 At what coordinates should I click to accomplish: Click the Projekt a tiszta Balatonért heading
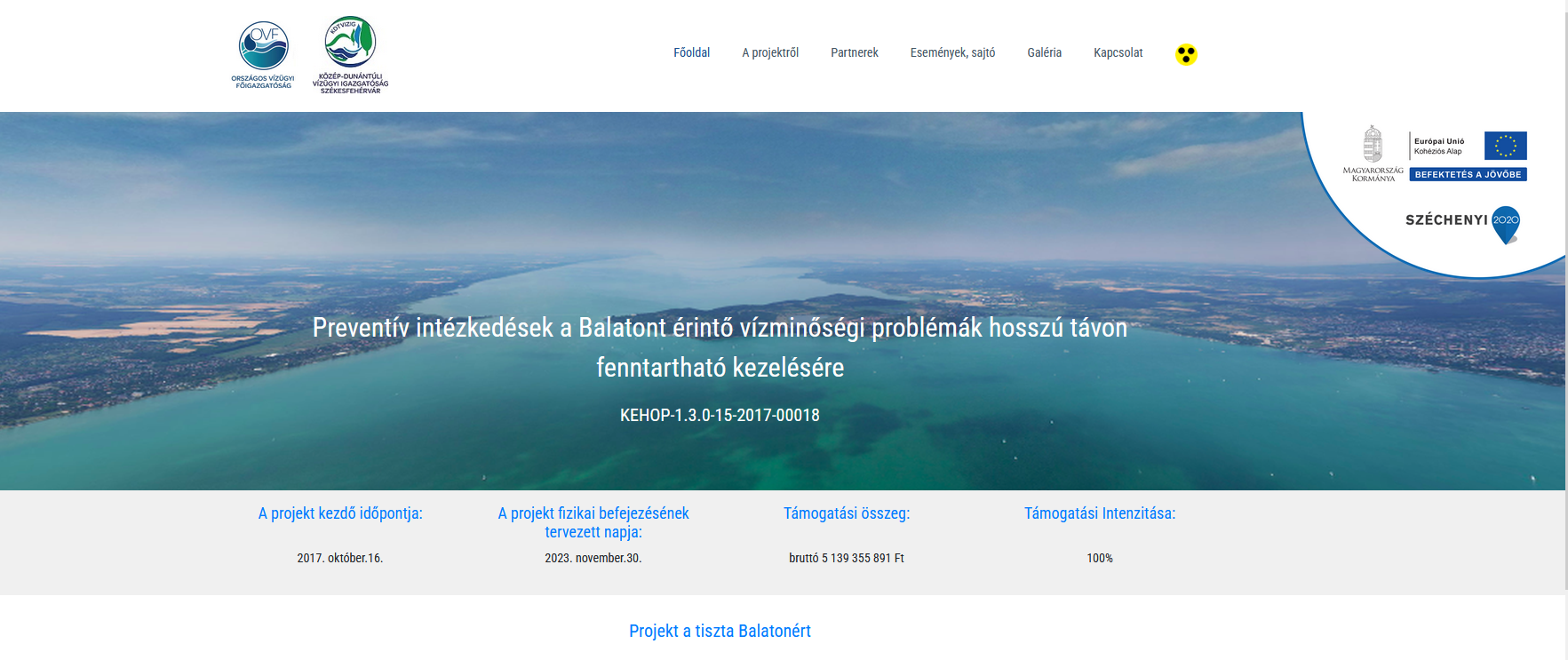(720, 631)
